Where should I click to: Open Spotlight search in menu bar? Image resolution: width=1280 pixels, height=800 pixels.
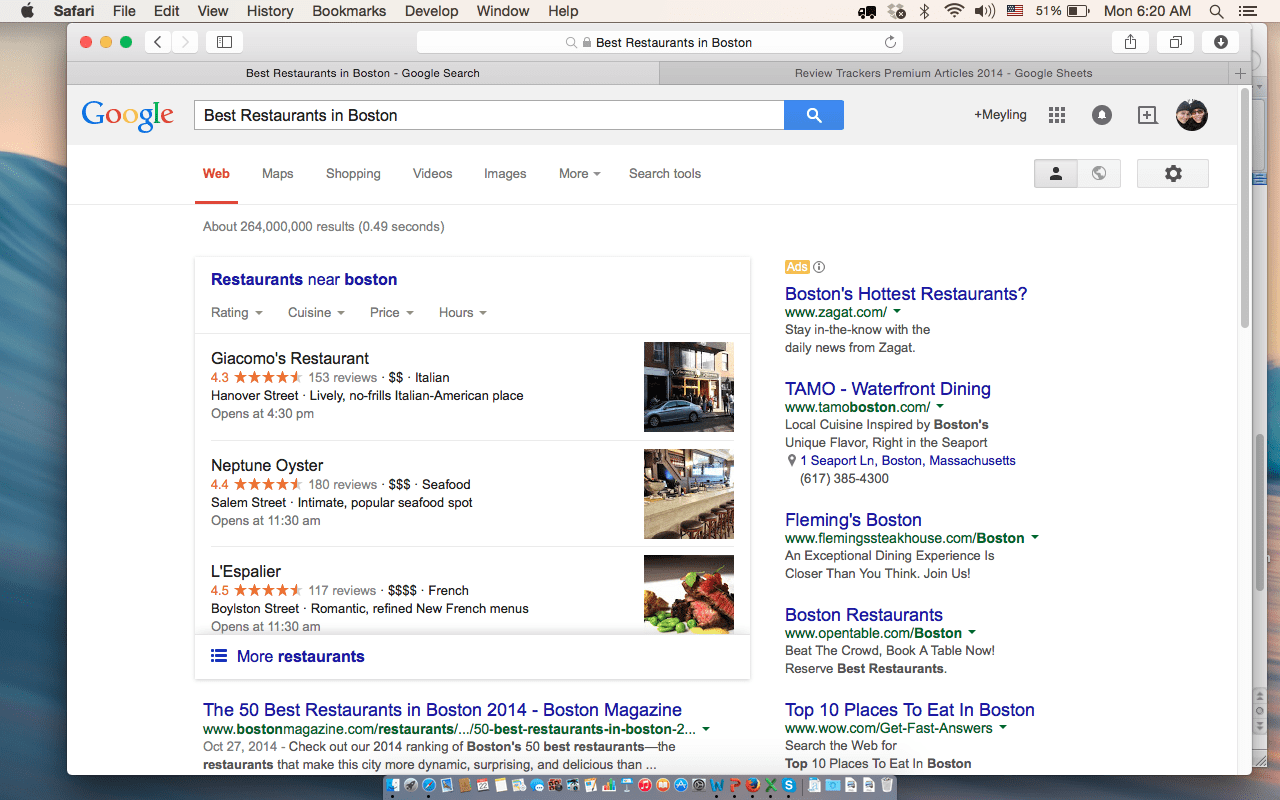coord(1216,11)
